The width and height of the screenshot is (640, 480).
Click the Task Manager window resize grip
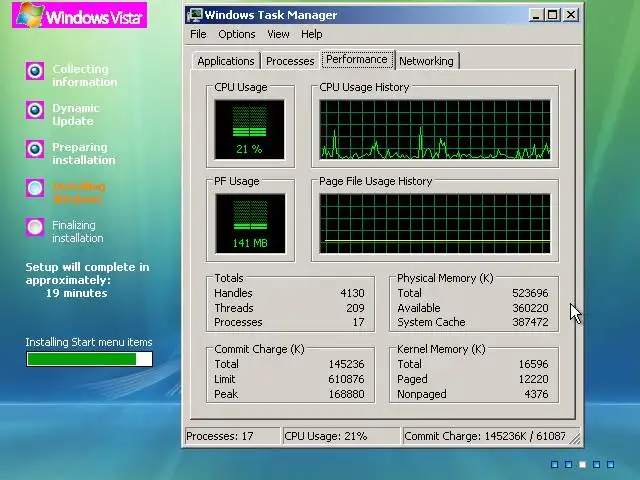click(x=576, y=439)
